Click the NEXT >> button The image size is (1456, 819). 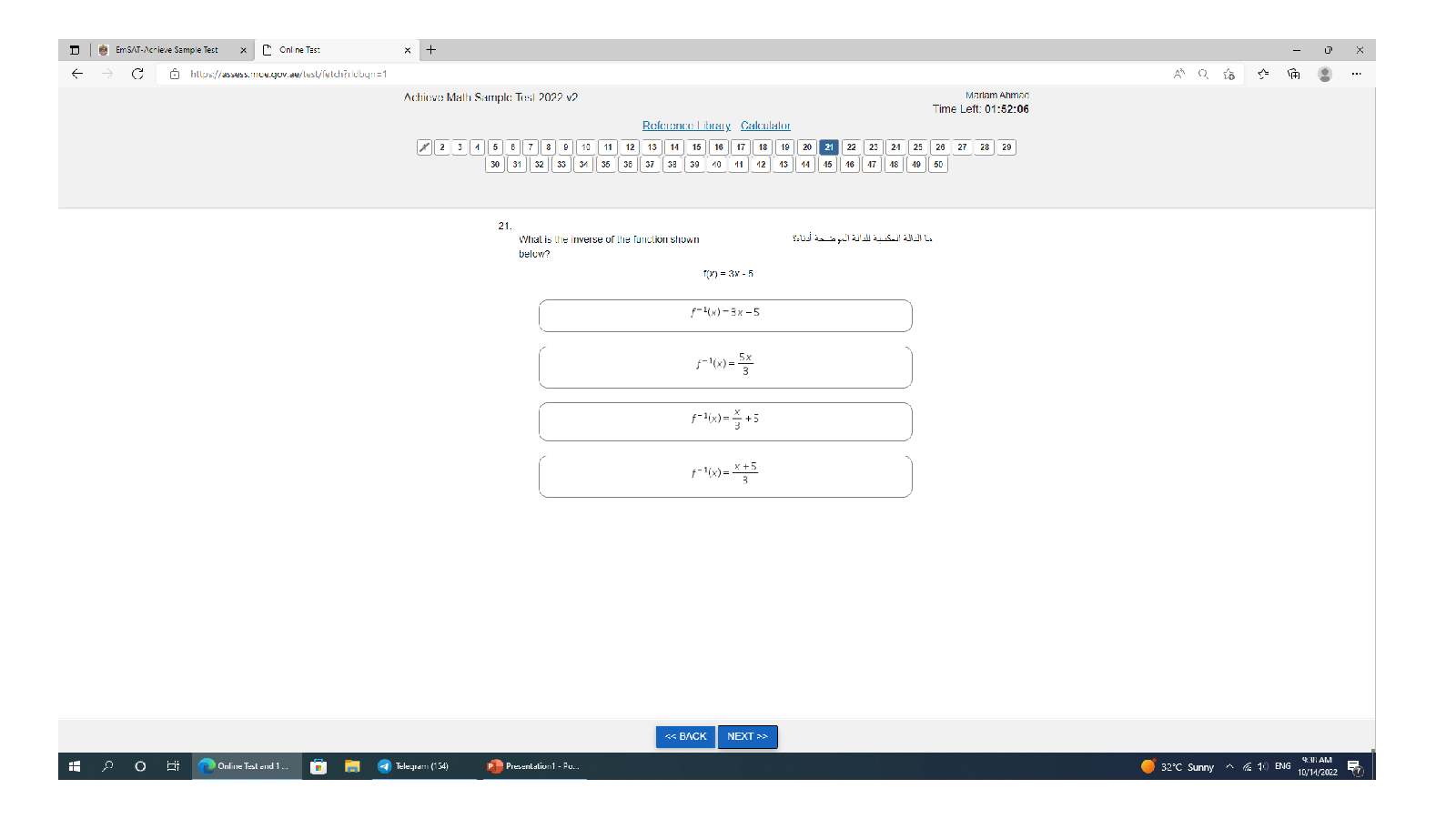click(x=747, y=736)
